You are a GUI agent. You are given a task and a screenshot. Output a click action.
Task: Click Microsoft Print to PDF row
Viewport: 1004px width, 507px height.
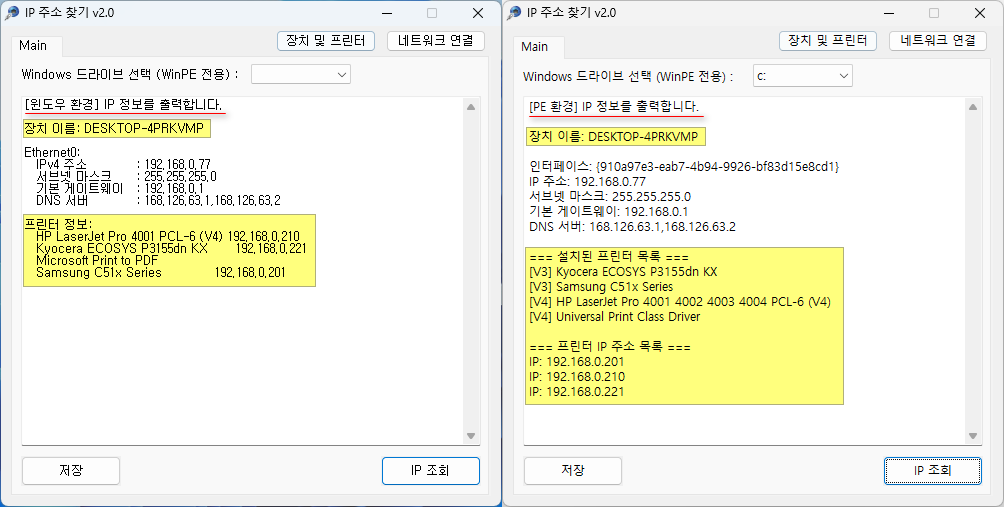(97, 261)
